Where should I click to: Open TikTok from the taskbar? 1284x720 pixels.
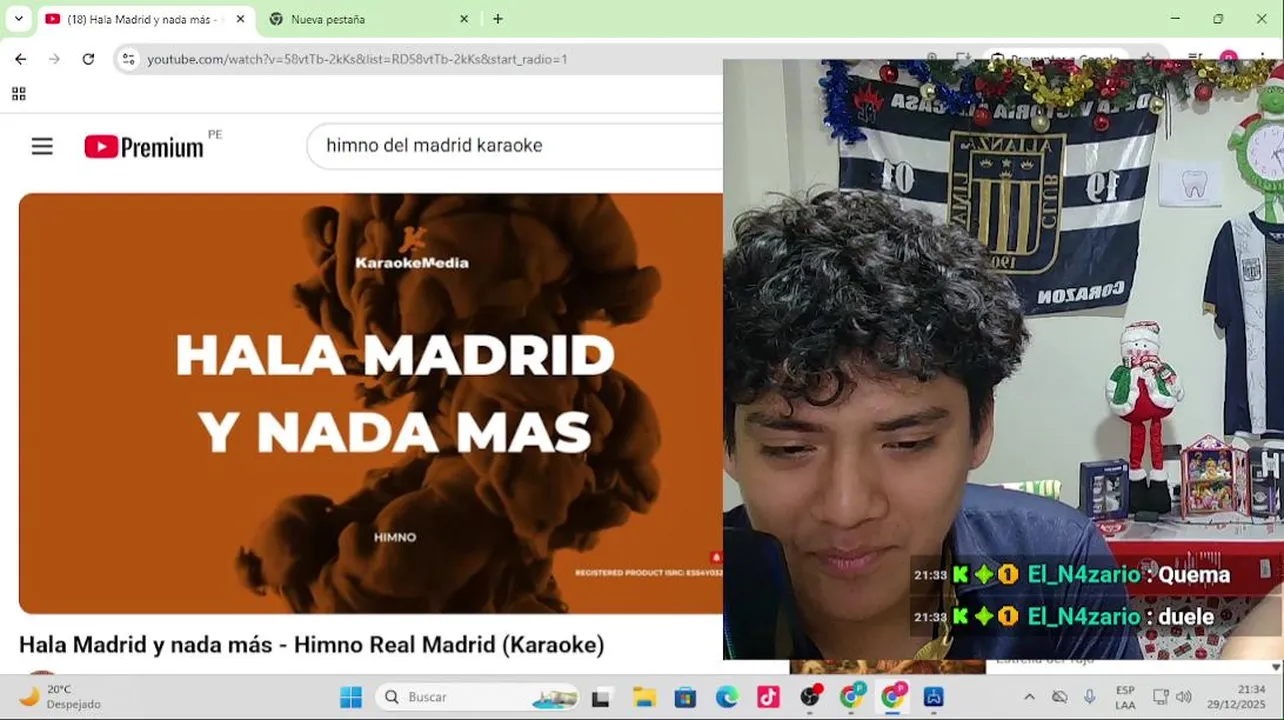point(768,697)
